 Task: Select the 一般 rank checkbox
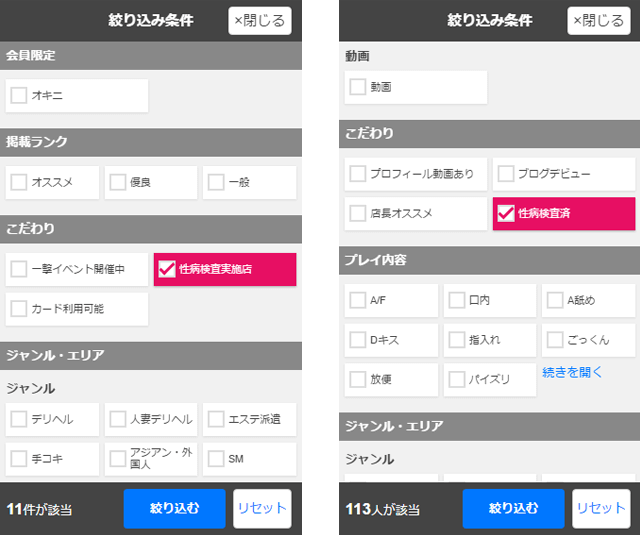[x=216, y=182]
